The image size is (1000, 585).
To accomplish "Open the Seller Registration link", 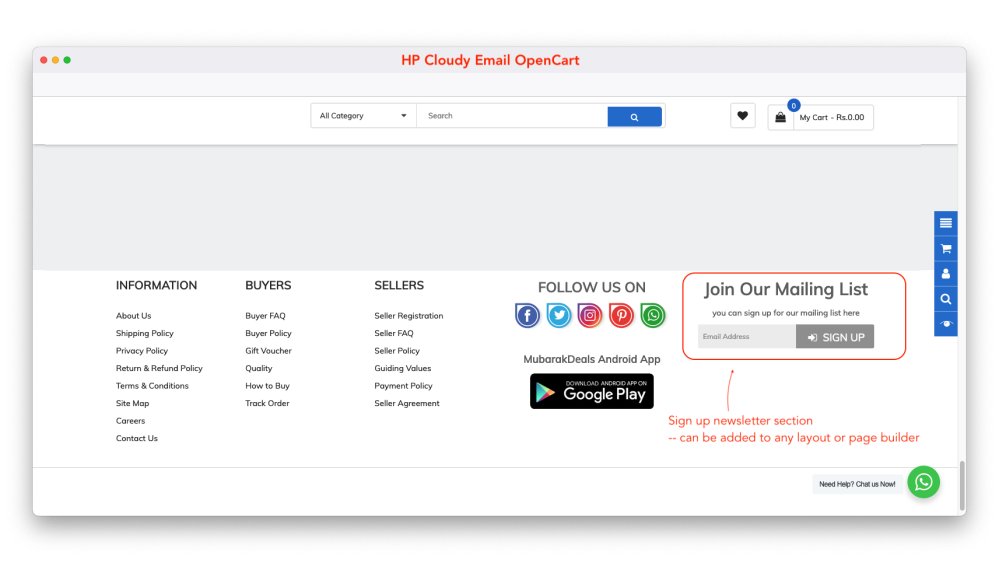I will pos(408,316).
